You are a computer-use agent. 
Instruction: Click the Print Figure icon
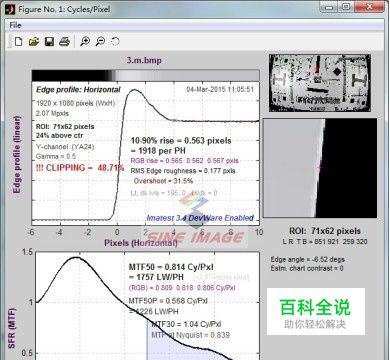tap(64, 41)
